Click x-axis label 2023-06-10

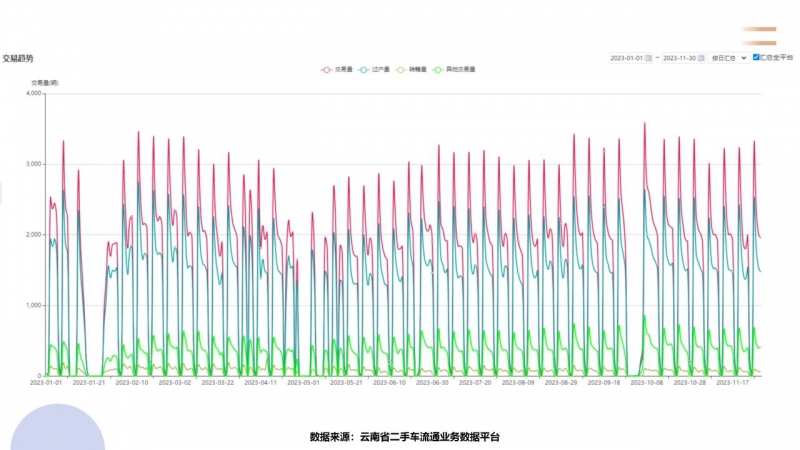click(x=389, y=383)
